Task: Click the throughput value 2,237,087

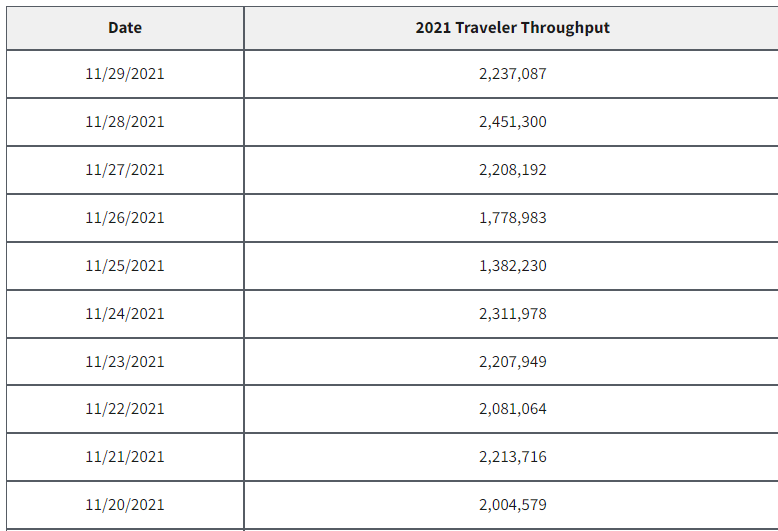Action: click(513, 74)
